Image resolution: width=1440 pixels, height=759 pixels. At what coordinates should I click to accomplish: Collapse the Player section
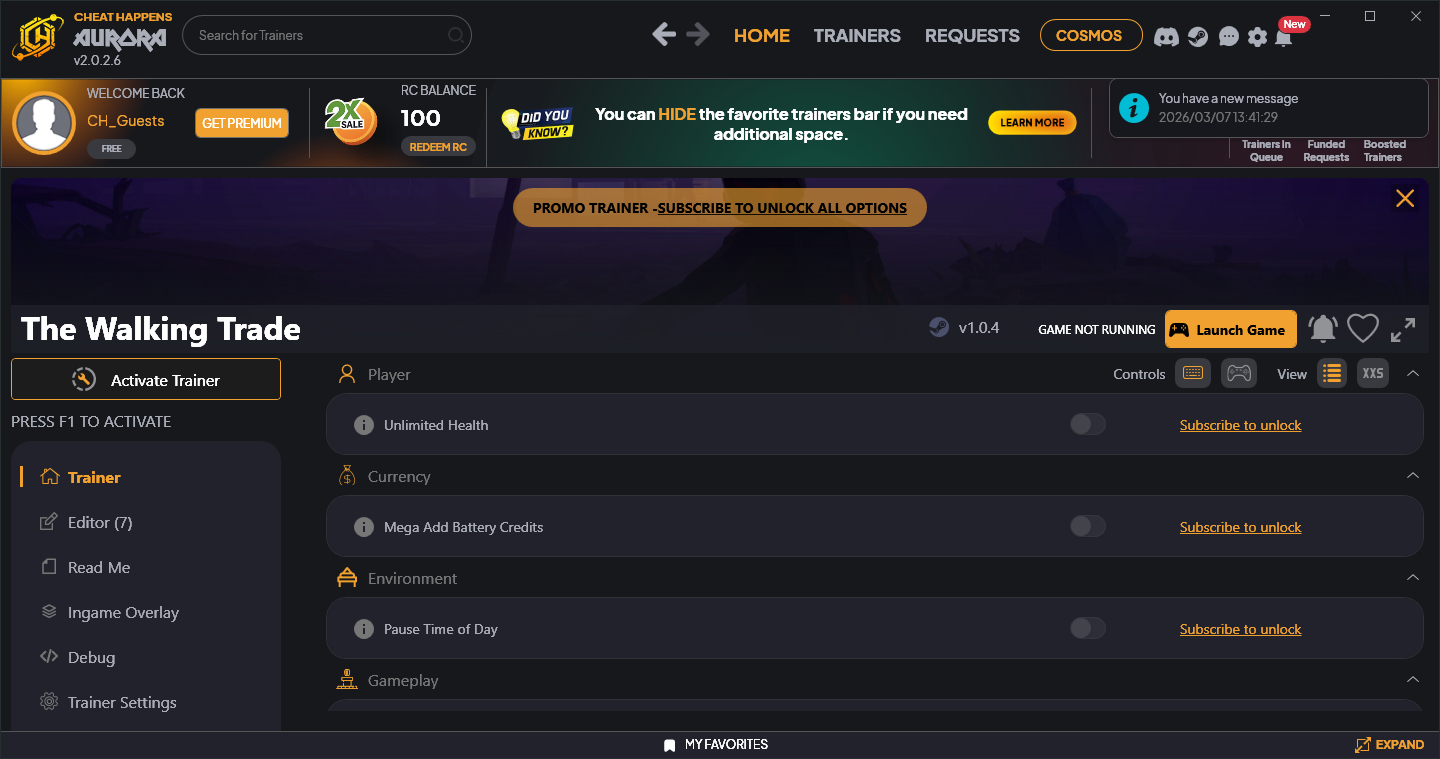click(1413, 373)
